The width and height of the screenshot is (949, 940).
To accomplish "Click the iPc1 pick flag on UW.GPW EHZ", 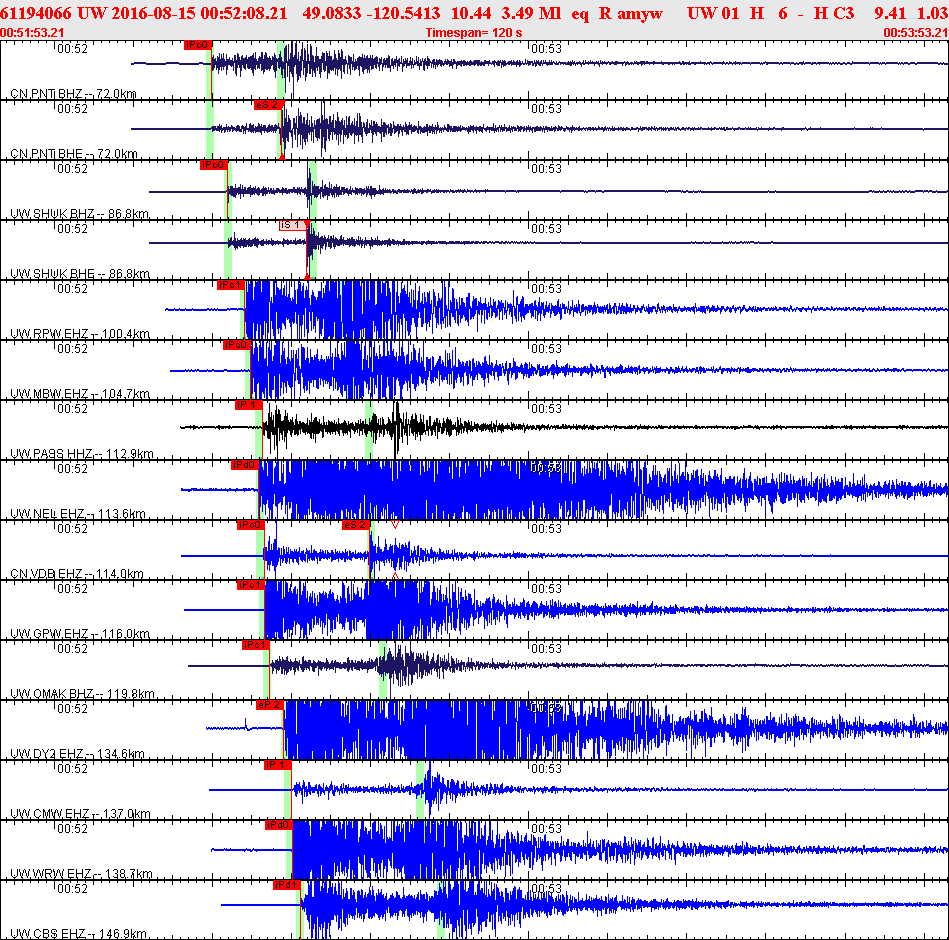I will [251, 585].
